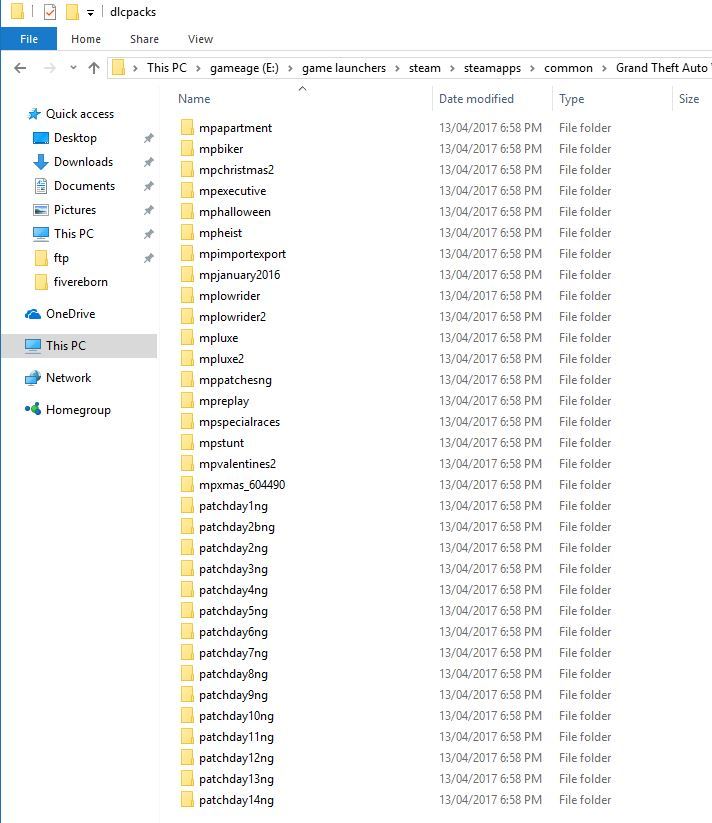Viewport: 712px width, 823px height.
Task: Click steam breadcrumb segment
Action: 424,68
